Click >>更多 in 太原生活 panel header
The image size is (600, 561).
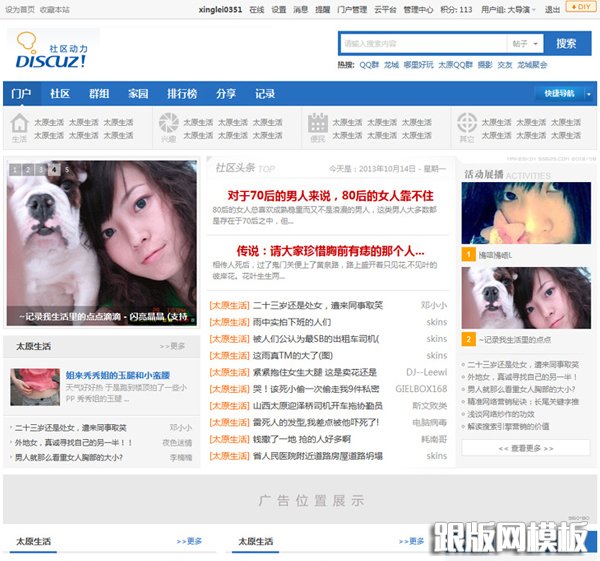coord(172,346)
